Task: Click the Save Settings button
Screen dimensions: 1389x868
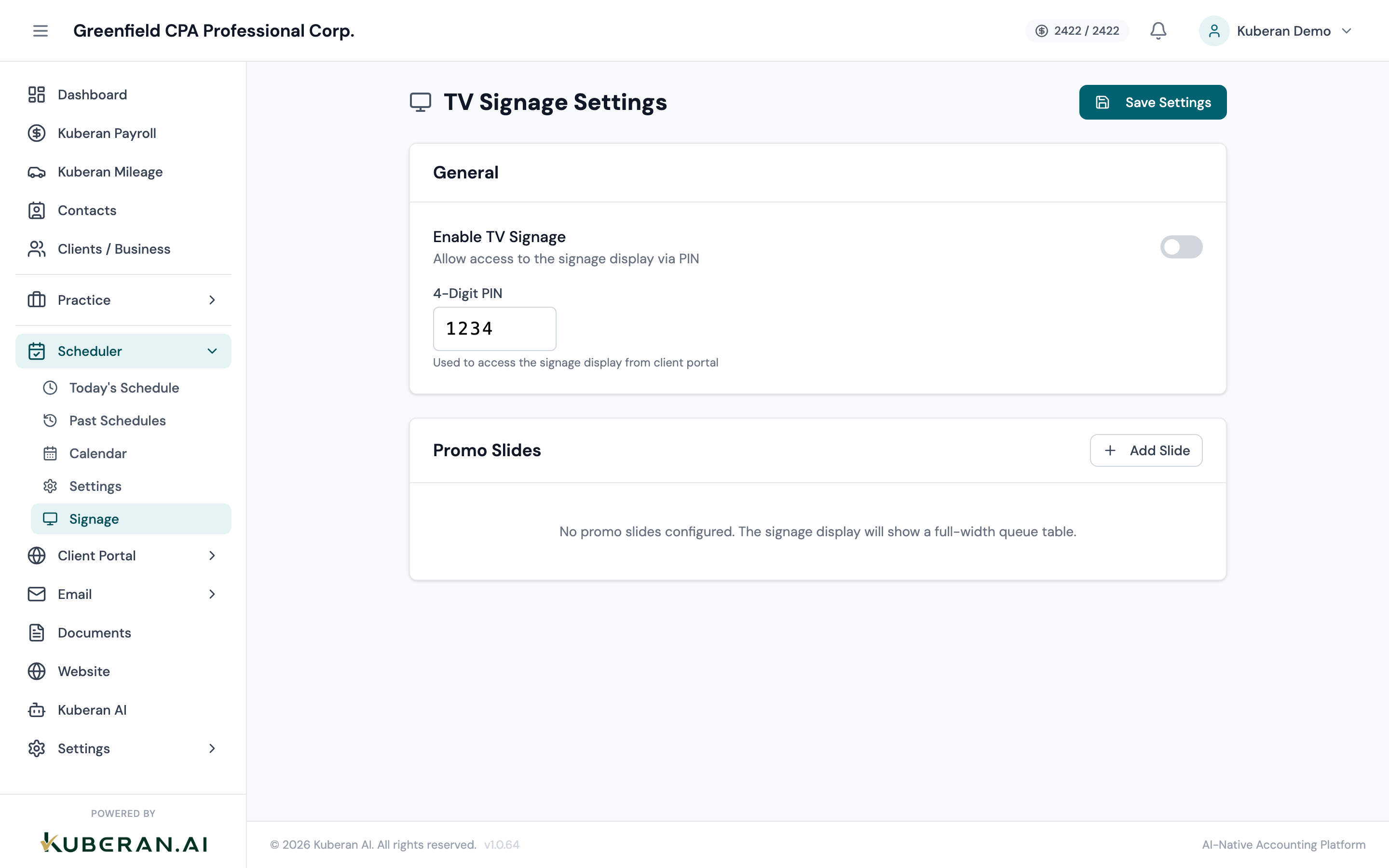Action: click(x=1153, y=102)
